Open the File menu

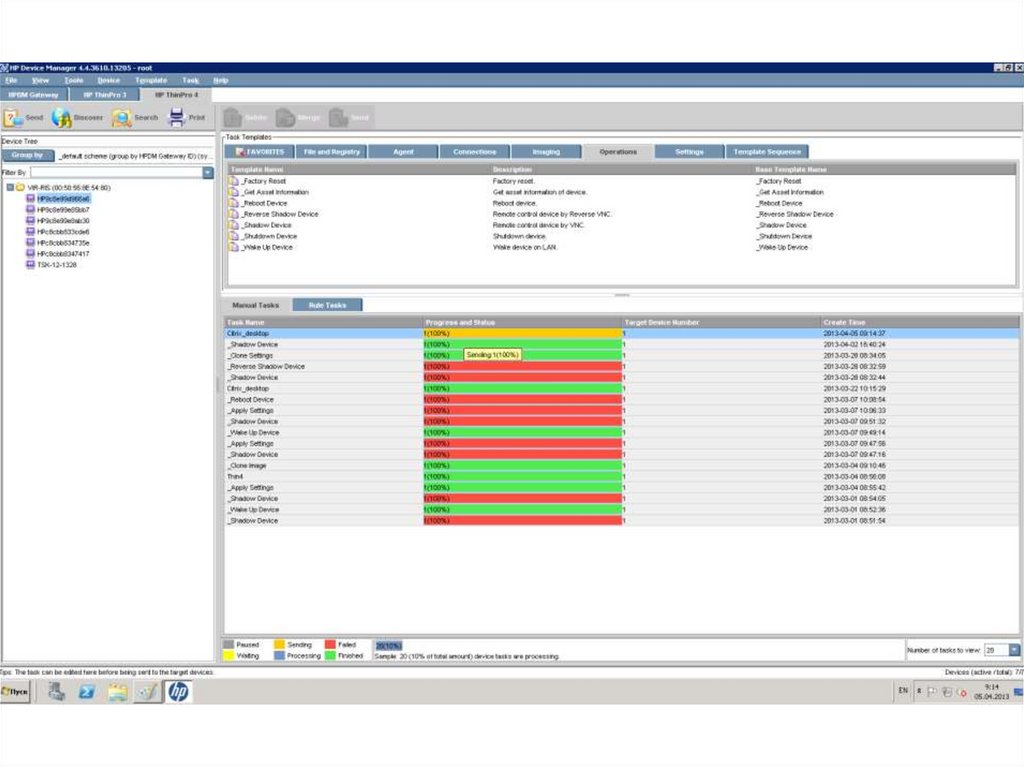point(11,80)
